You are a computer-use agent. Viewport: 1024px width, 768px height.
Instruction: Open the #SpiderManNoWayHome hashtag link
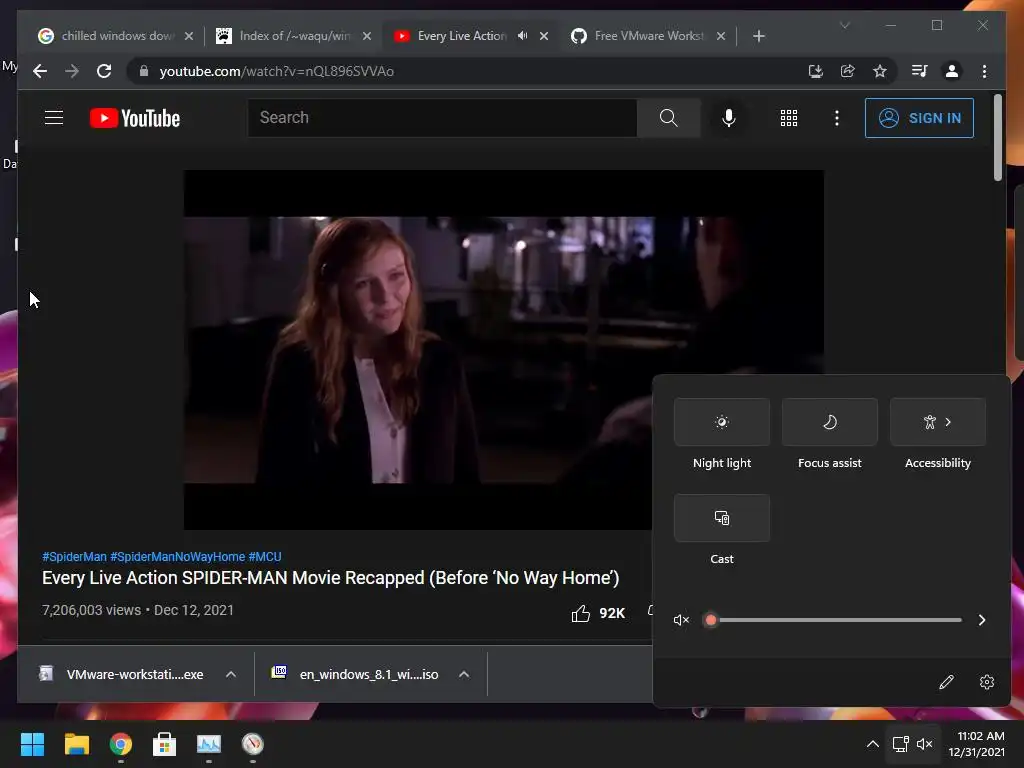[177, 556]
